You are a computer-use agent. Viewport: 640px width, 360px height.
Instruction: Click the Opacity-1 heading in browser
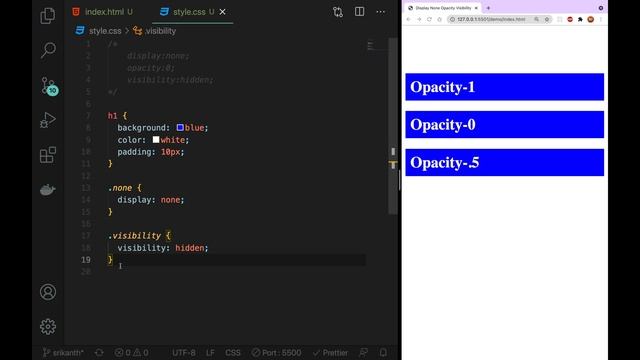coord(504,87)
